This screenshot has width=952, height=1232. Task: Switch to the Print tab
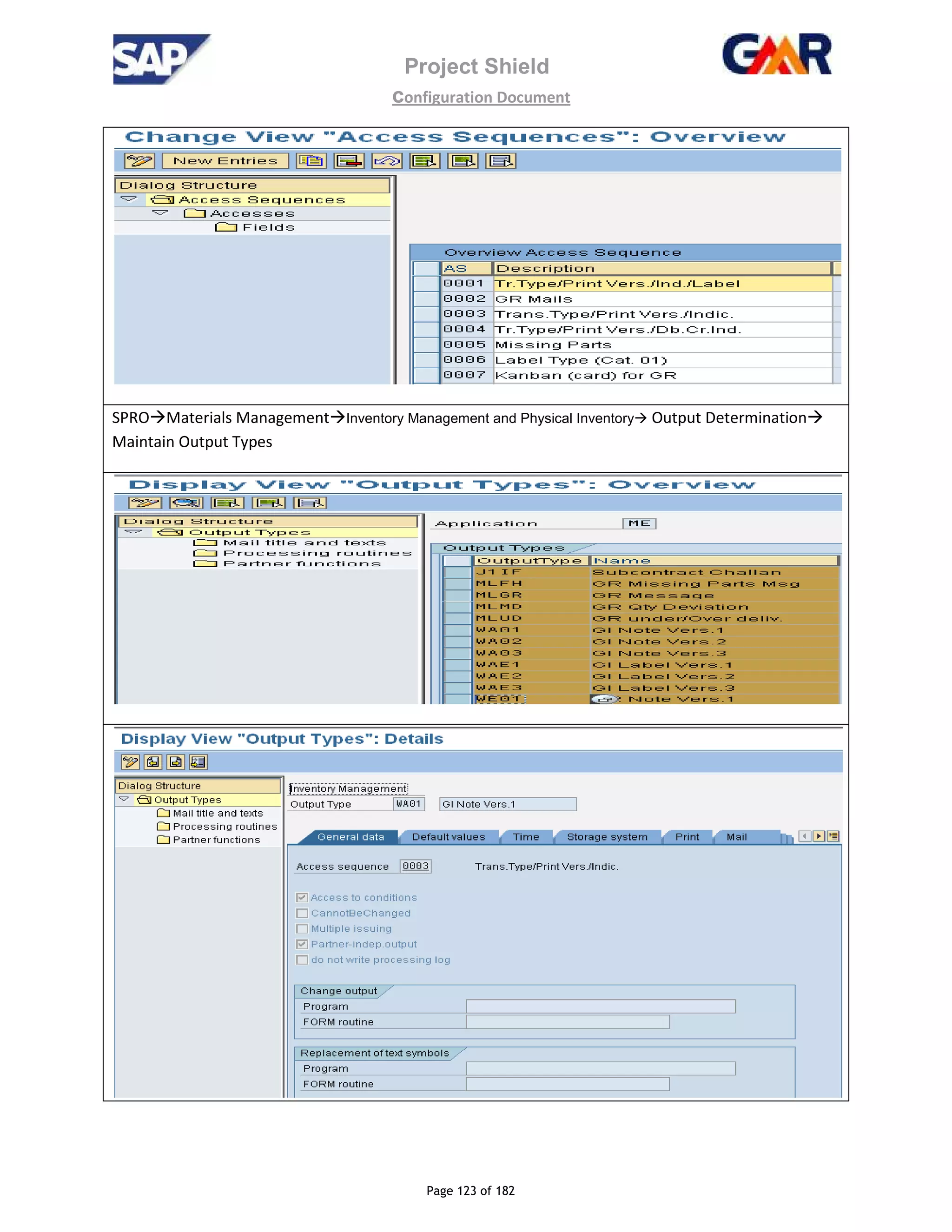(x=687, y=837)
